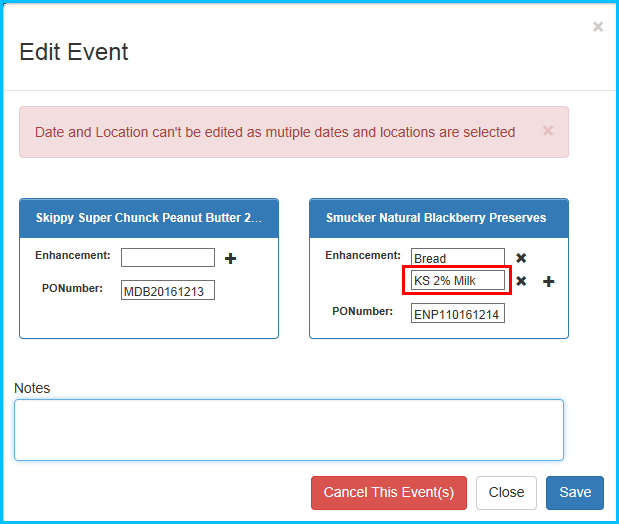
Task: Click the ENP110161214 PONumber field
Action: click(458, 314)
